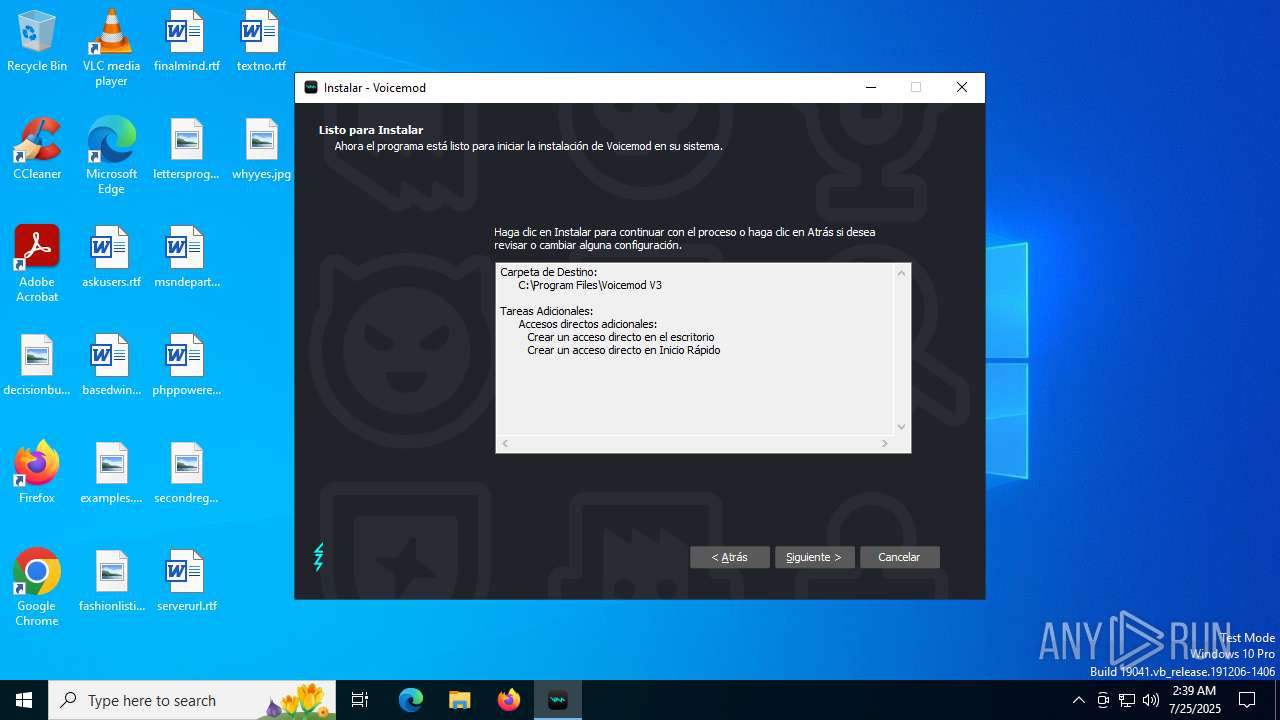Select secondreg image file icon
The width and height of the screenshot is (1280, 720).
click(x=186, y=474)
